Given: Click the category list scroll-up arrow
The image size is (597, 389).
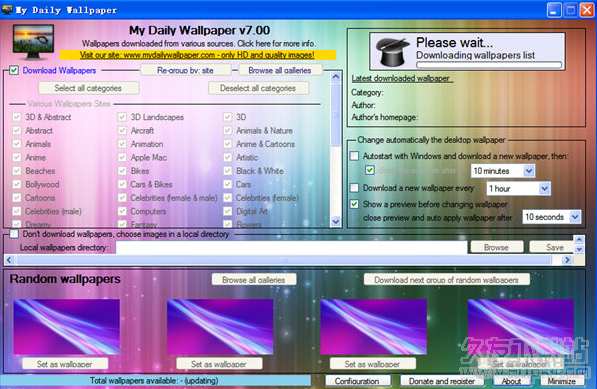Looking at the screenshot, I should click(336, 77).
